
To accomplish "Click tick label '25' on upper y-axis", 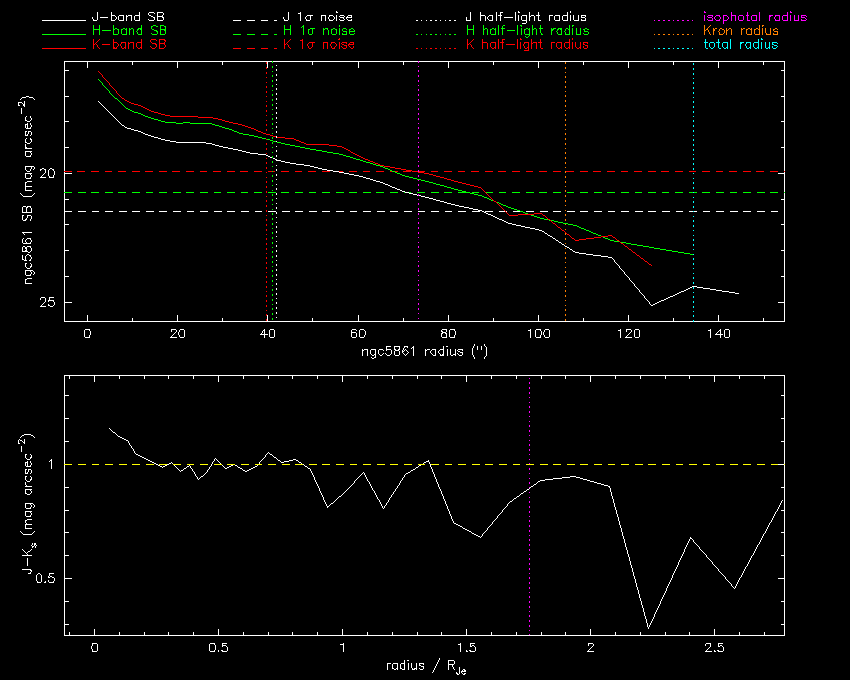I will pyautogui.click(x=49, y=302).
